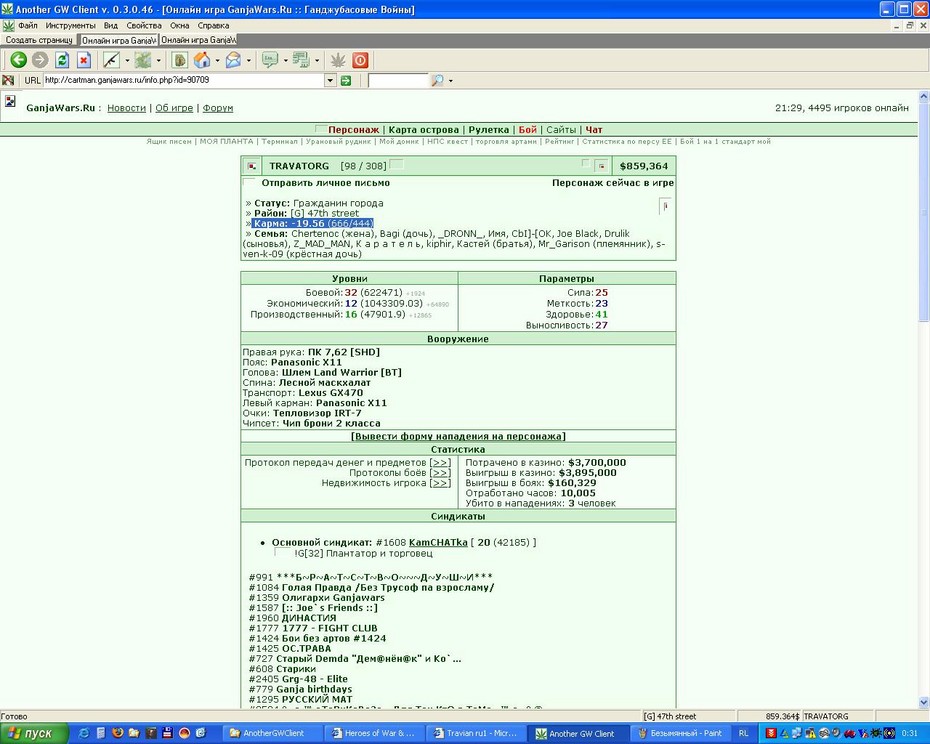
Task: Open the Чат link
Action: 594,130
